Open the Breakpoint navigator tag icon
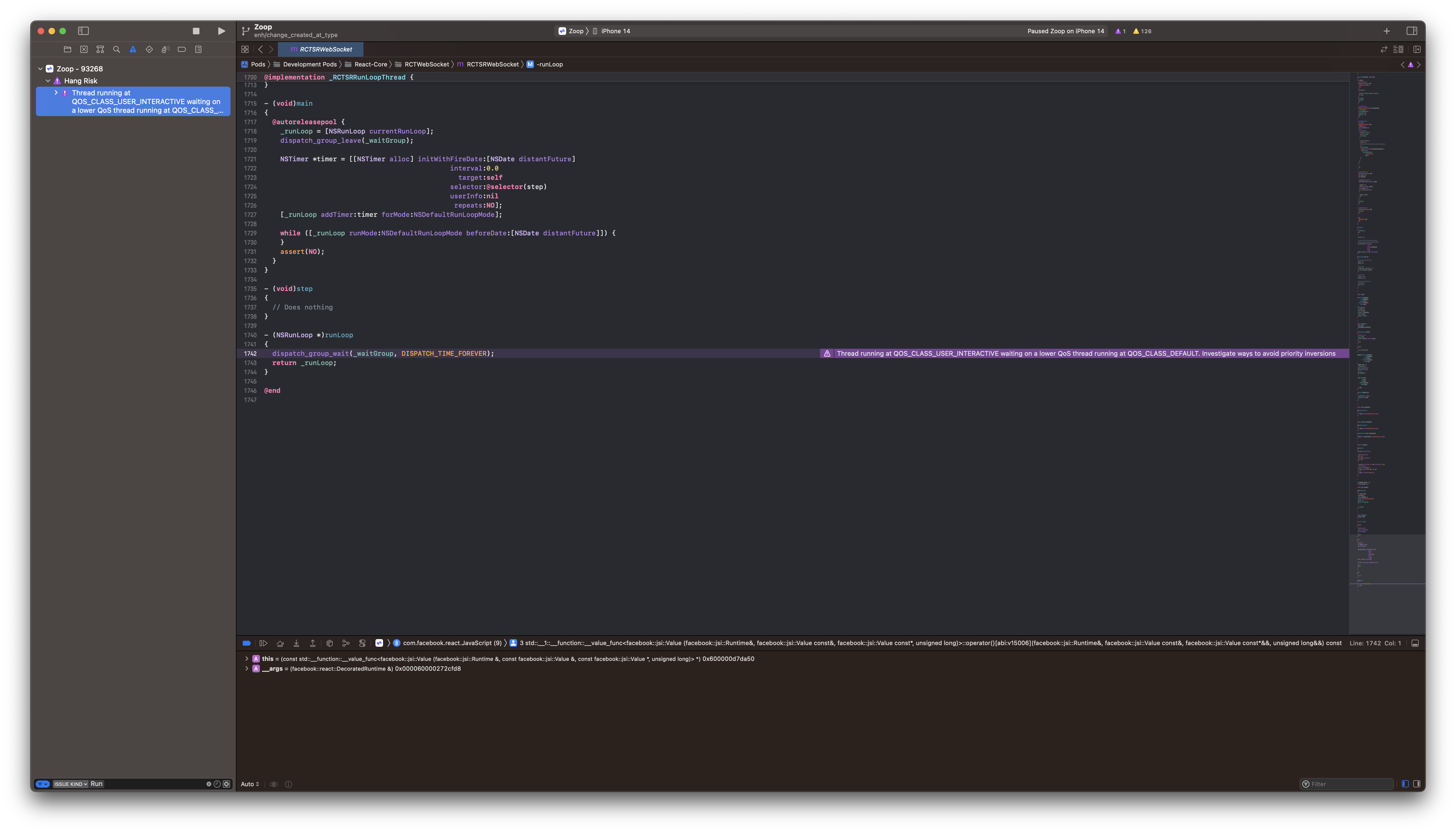 [182, 49]
